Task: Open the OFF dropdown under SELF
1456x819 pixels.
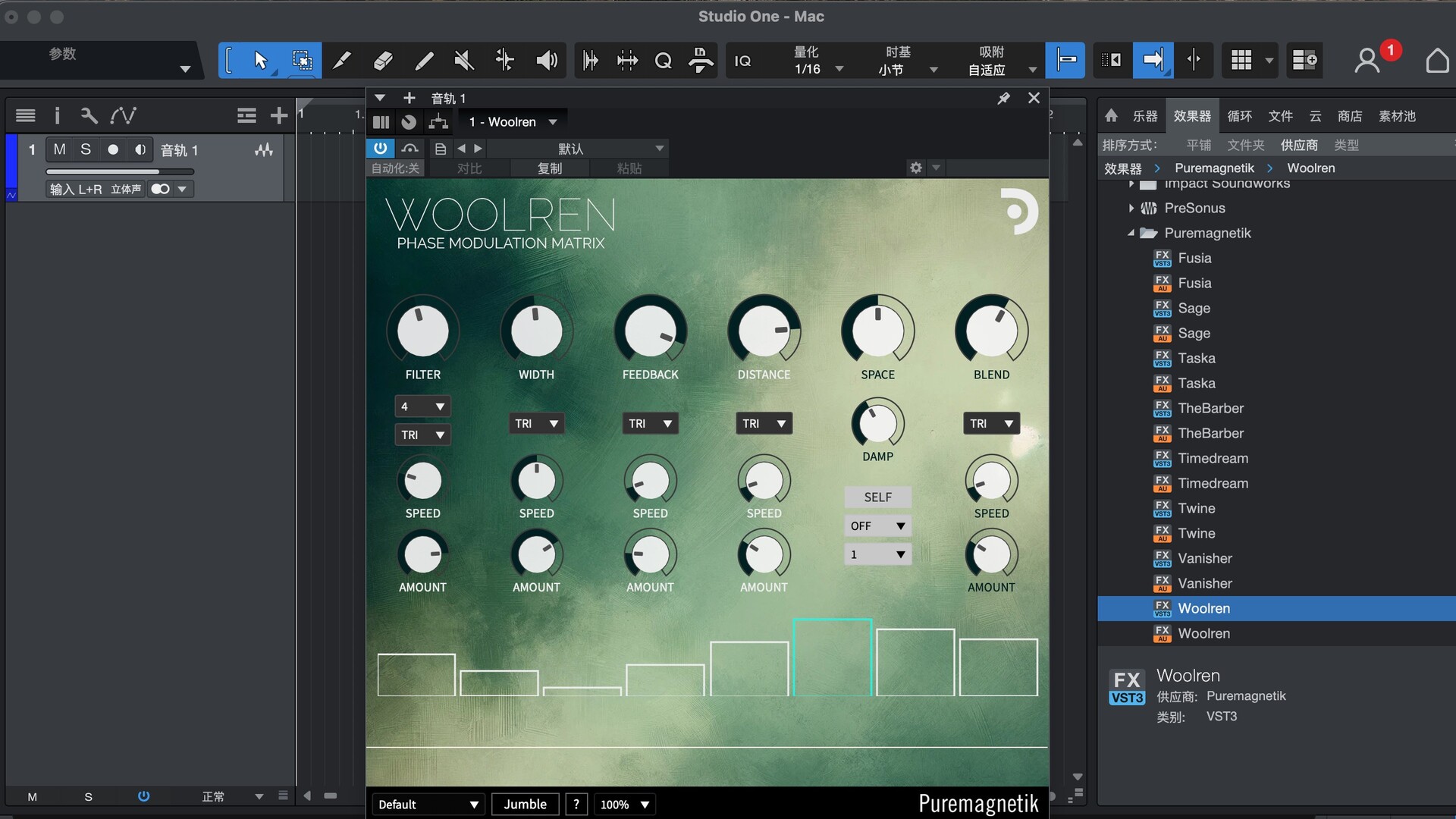Action: click(877, 526)
